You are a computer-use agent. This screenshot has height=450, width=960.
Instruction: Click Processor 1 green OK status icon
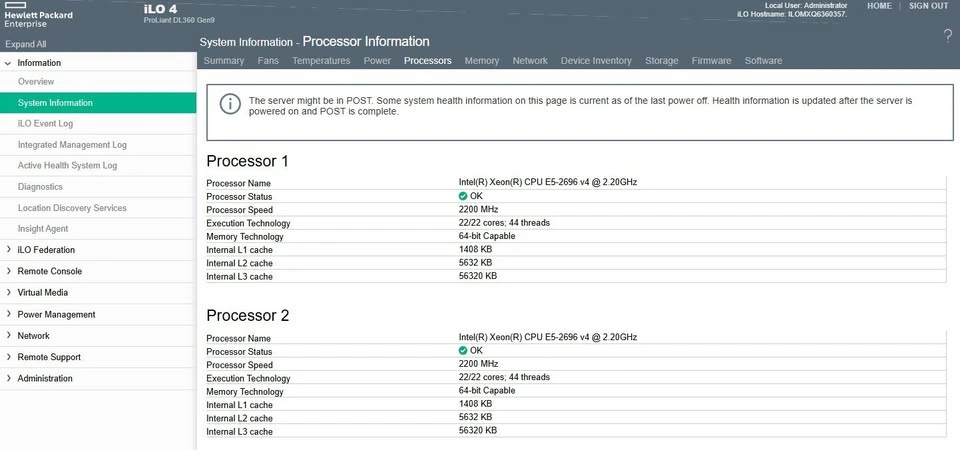click(x=463, y=197)
